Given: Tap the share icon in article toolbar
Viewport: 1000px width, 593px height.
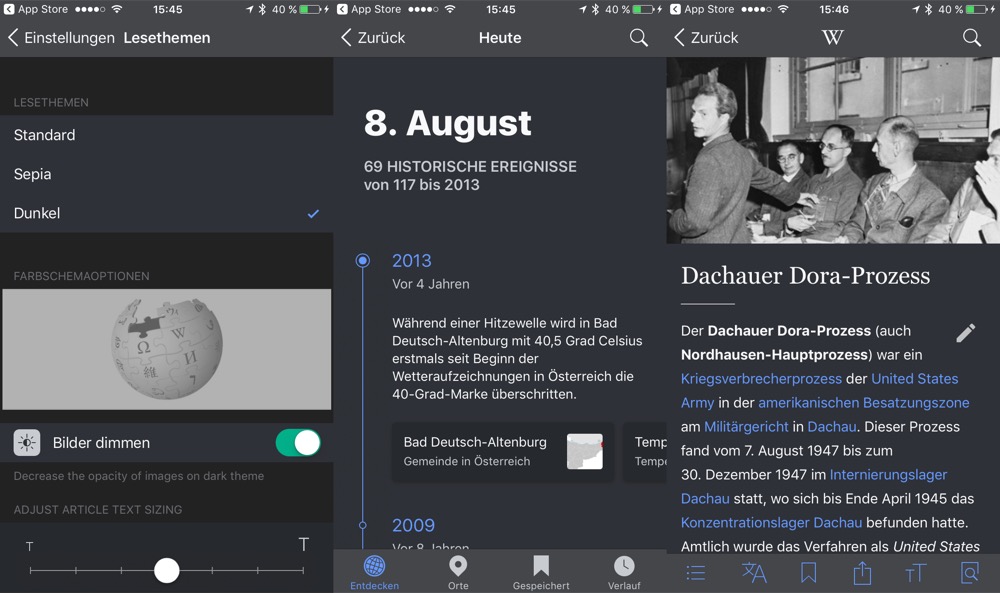Looking at the screenshot, I should tap(862, 572).
